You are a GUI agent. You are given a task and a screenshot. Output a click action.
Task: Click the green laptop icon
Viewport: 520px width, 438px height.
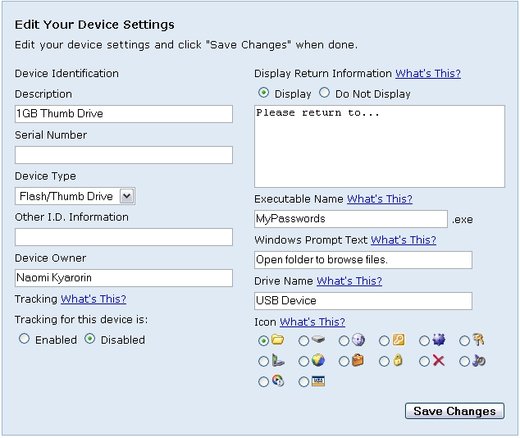click(278, 361)
